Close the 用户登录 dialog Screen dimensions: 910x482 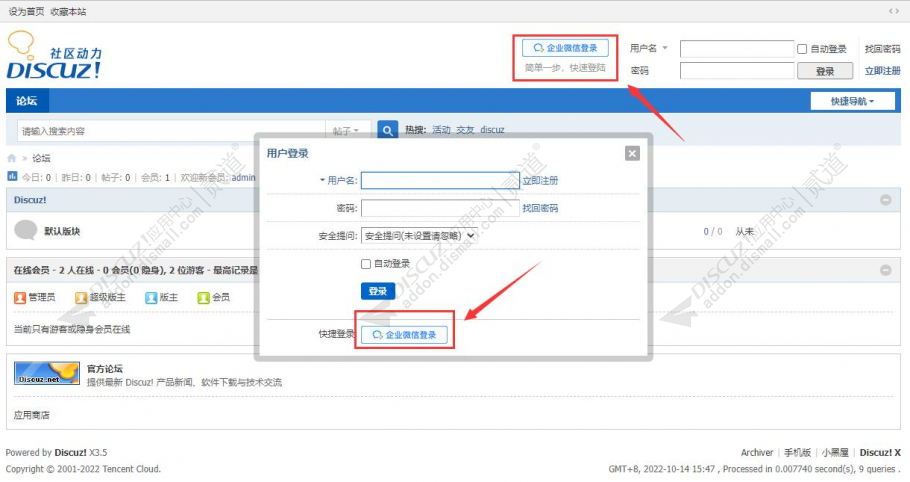point(632,153)
